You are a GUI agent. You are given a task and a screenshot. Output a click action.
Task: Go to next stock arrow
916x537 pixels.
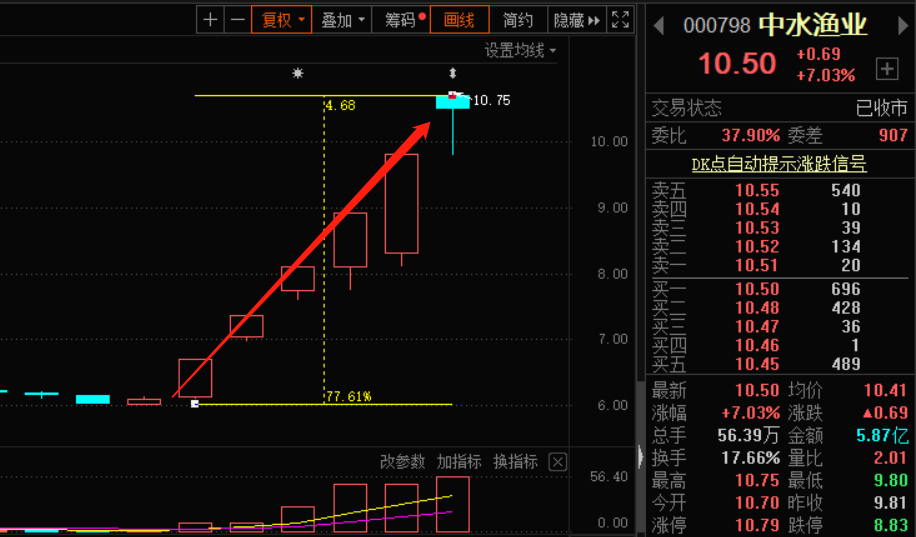[903, 26]
